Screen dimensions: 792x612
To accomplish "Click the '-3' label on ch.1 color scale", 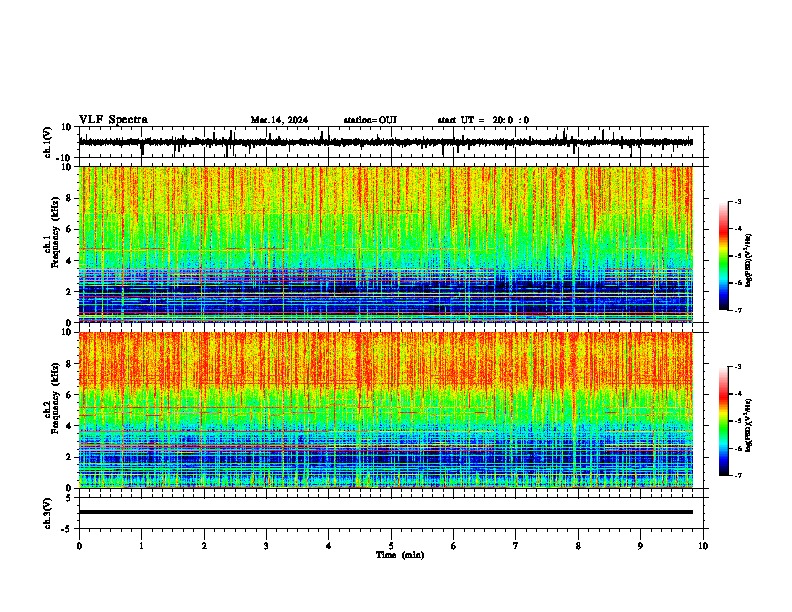I will pos(737,201).
